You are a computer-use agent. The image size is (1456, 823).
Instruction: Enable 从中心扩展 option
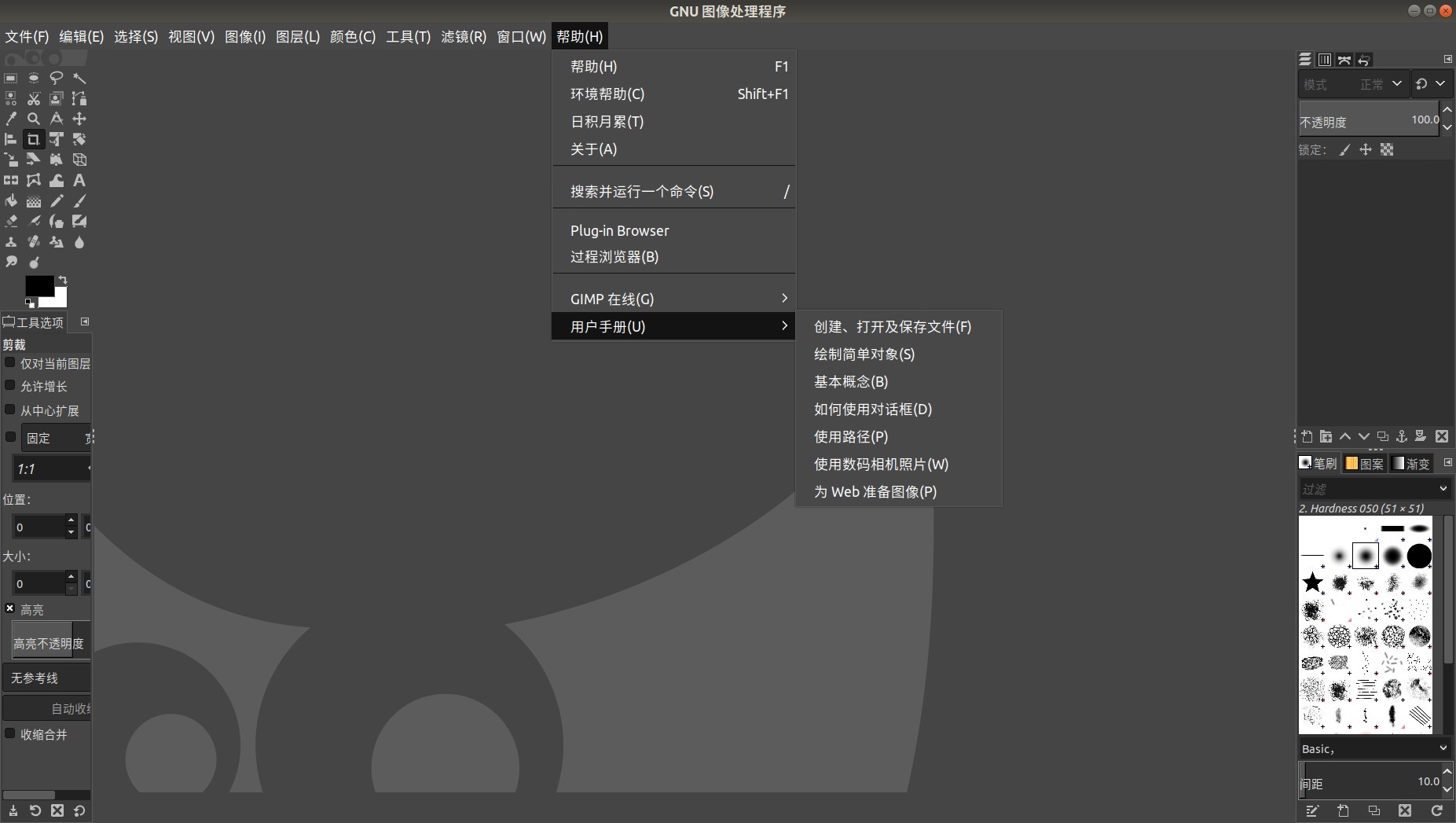pyautogui.click(x=10, y=410)
